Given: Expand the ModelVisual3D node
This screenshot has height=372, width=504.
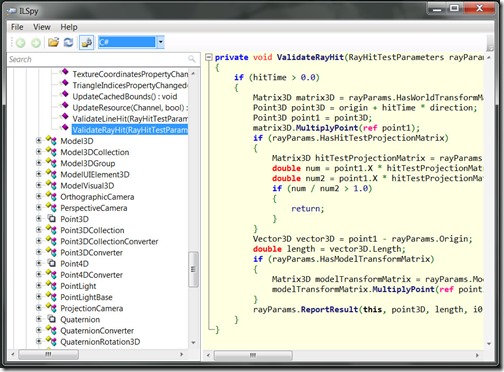Looking at the screenshot, I should (39, 185).
